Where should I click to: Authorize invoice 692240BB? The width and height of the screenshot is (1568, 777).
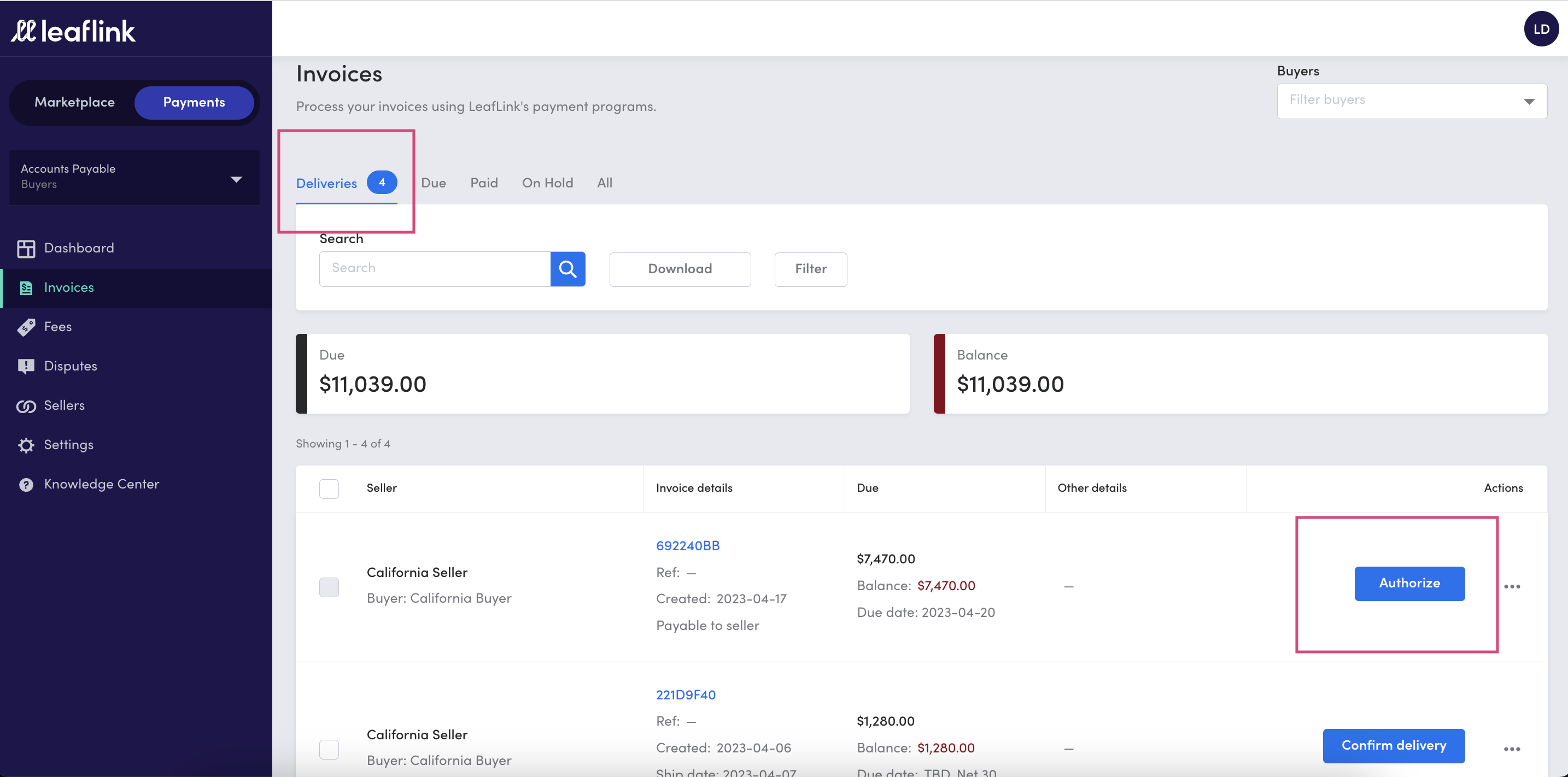pos(1409,584)
